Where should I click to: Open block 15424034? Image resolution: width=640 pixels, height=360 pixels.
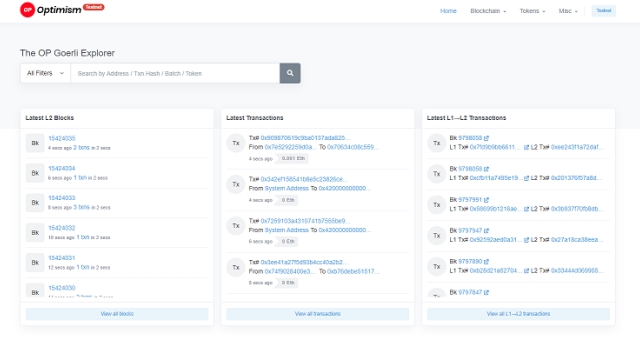pos(62,168)
